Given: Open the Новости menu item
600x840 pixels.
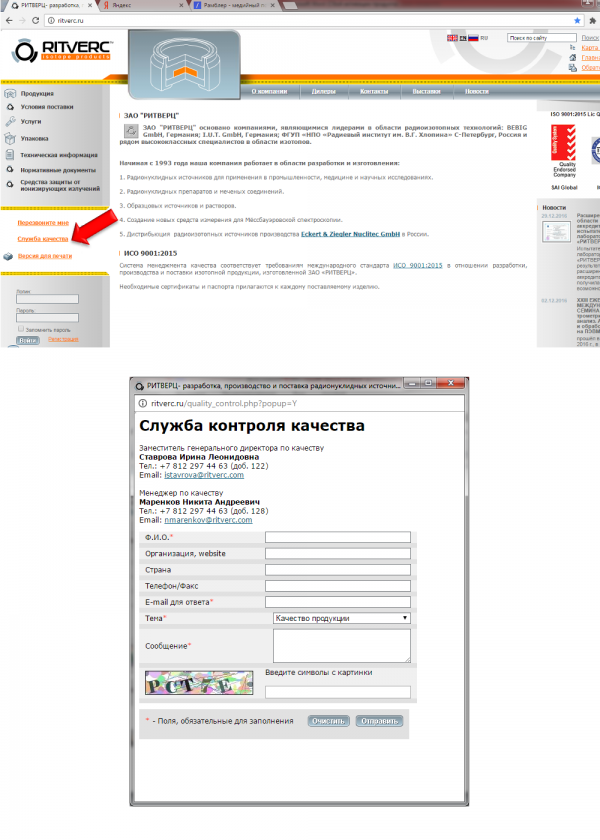Looking at the screenshot, I should [x=477, y=92].
